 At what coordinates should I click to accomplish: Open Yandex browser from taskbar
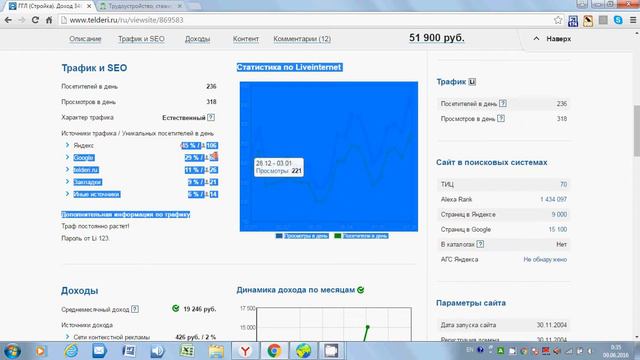(x=245, y=351)
